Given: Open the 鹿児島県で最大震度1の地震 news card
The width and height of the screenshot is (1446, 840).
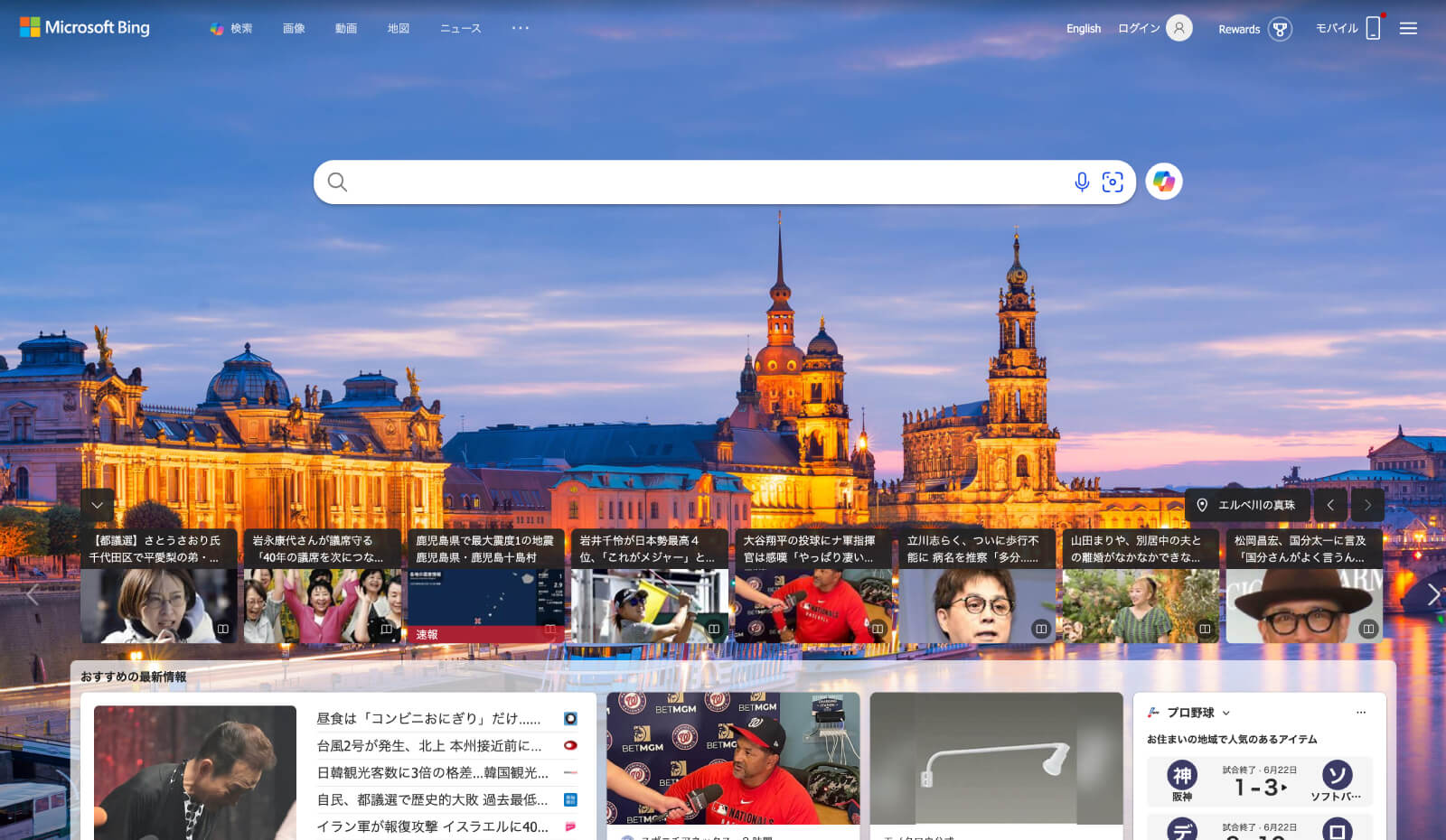Looking at the screenshot, I should 486,586.
